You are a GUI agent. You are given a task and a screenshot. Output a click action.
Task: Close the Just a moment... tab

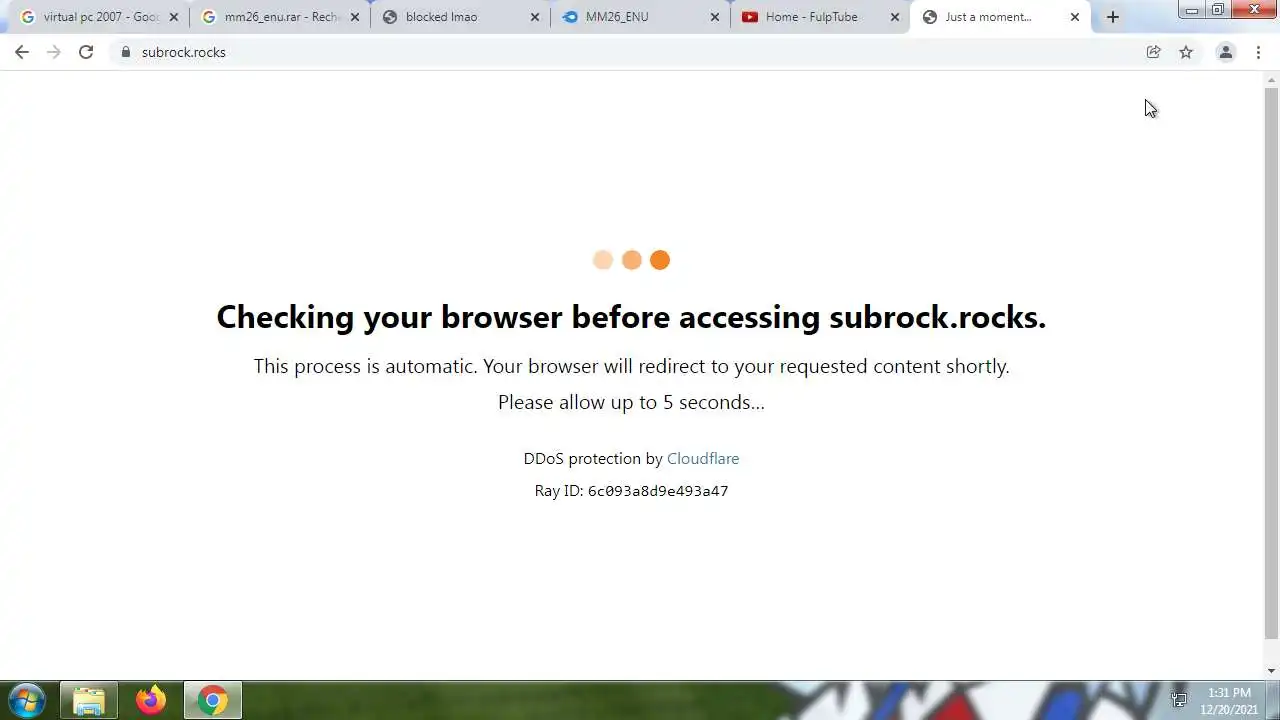1075,17
